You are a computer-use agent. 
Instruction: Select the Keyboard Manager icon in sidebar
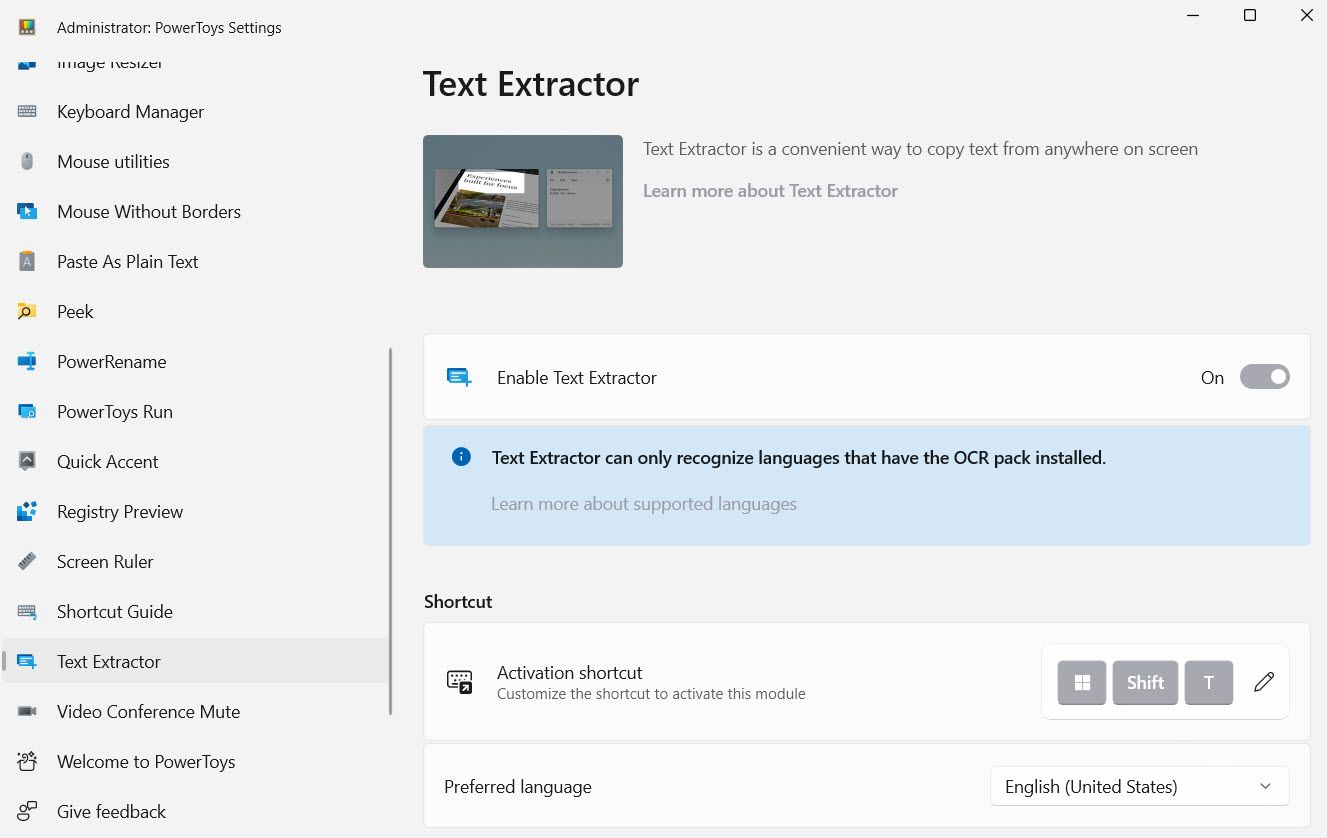27,111
